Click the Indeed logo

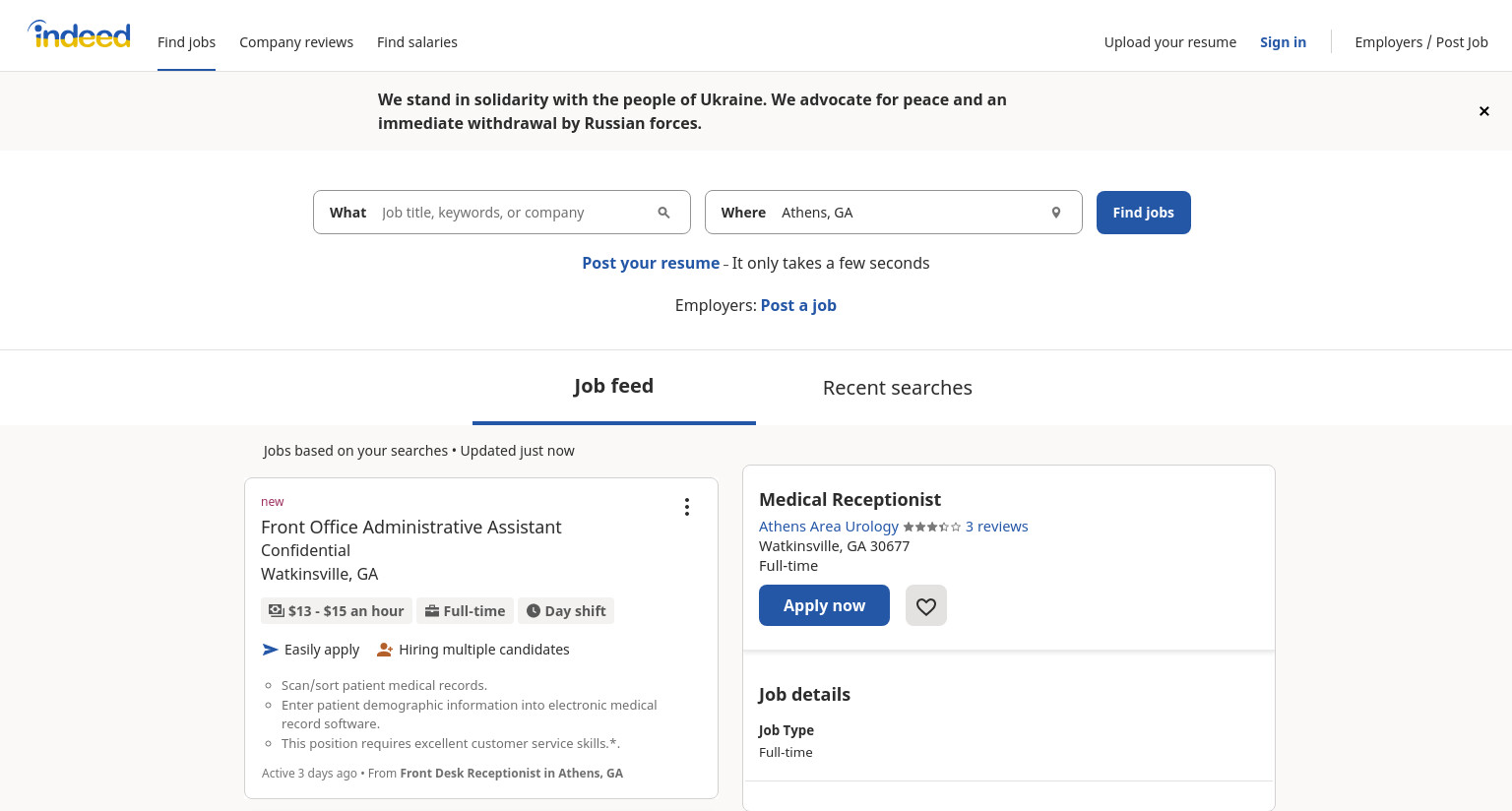coord(79,35)
